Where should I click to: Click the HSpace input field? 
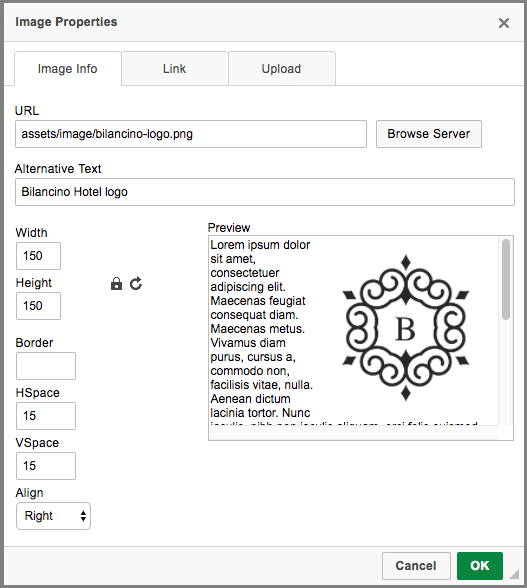(46, 416)
